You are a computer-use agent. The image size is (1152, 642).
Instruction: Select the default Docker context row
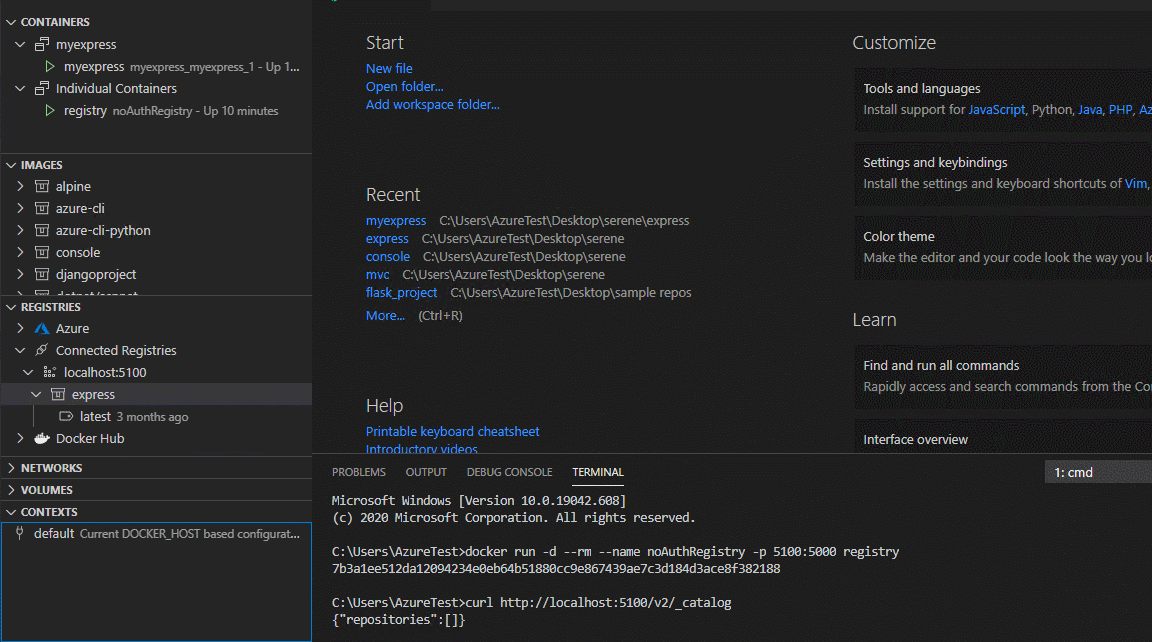pos(156,533)
